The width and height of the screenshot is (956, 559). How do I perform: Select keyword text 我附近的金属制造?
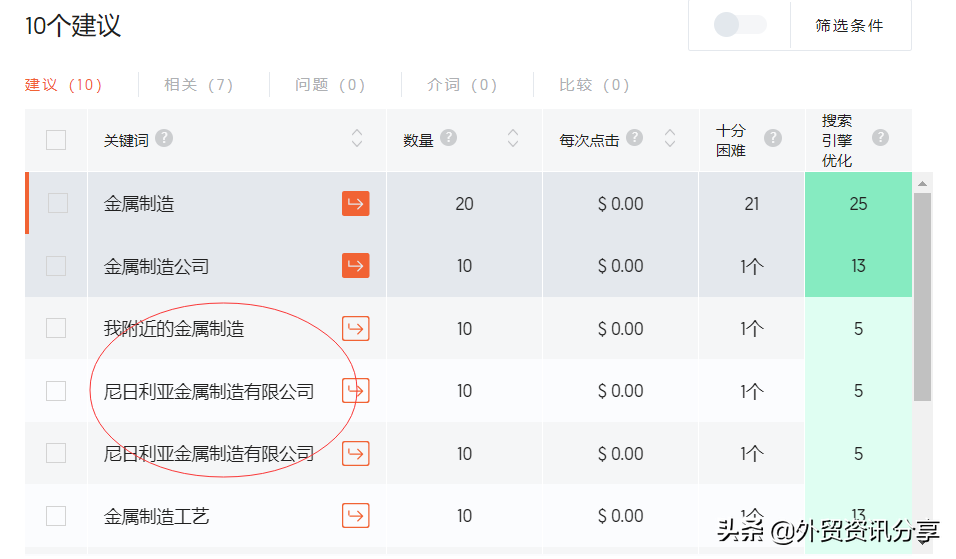point(174,329)
